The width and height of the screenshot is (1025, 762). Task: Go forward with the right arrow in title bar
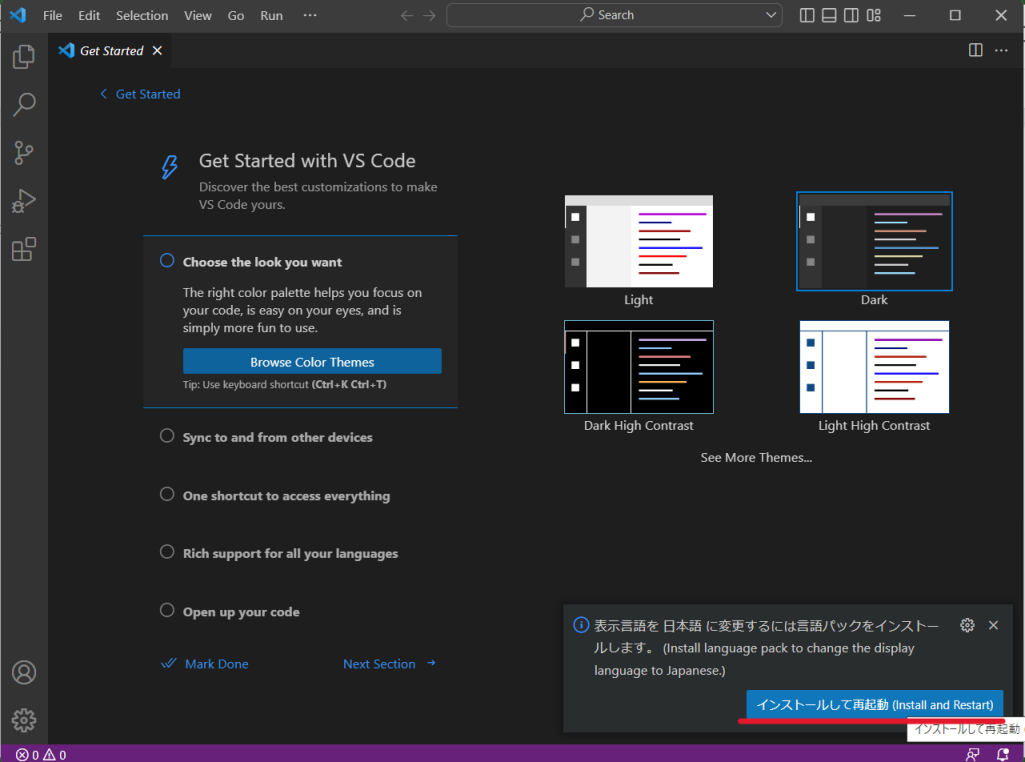[429, 15]
